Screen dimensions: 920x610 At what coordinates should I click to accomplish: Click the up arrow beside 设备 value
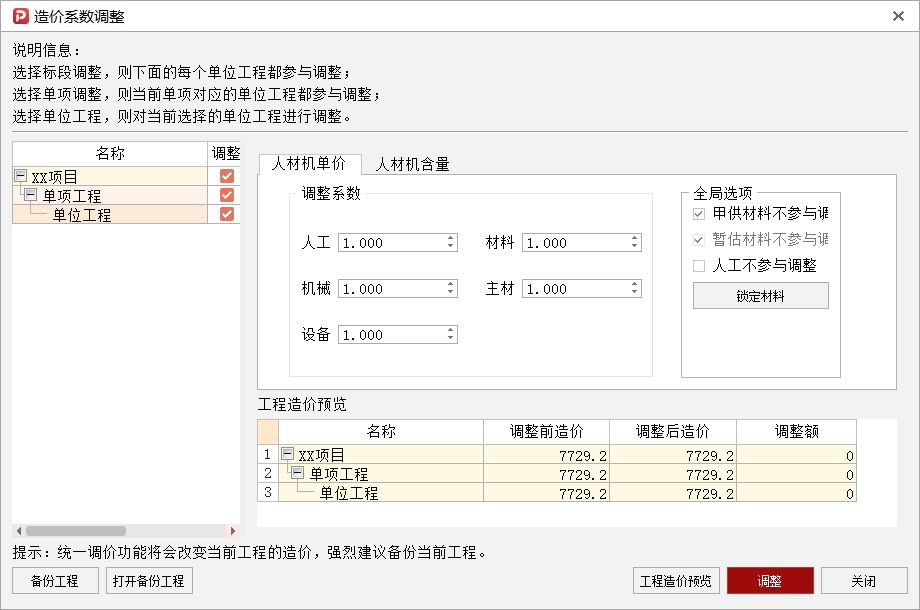coord(450,330)
